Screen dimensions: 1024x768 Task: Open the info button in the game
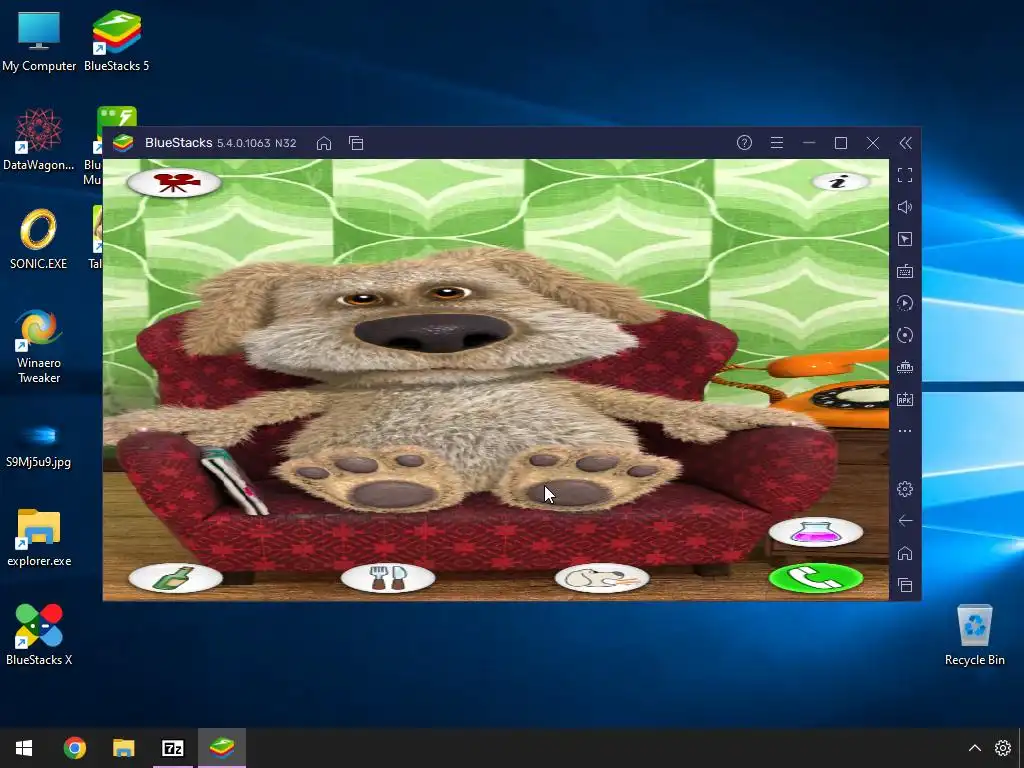pos(840,182)
